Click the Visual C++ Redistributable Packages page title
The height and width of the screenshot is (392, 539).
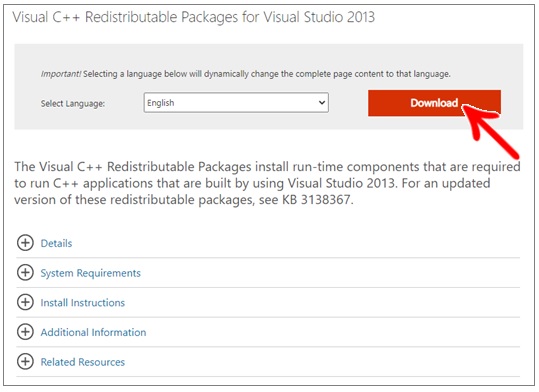tap(194, 17)
